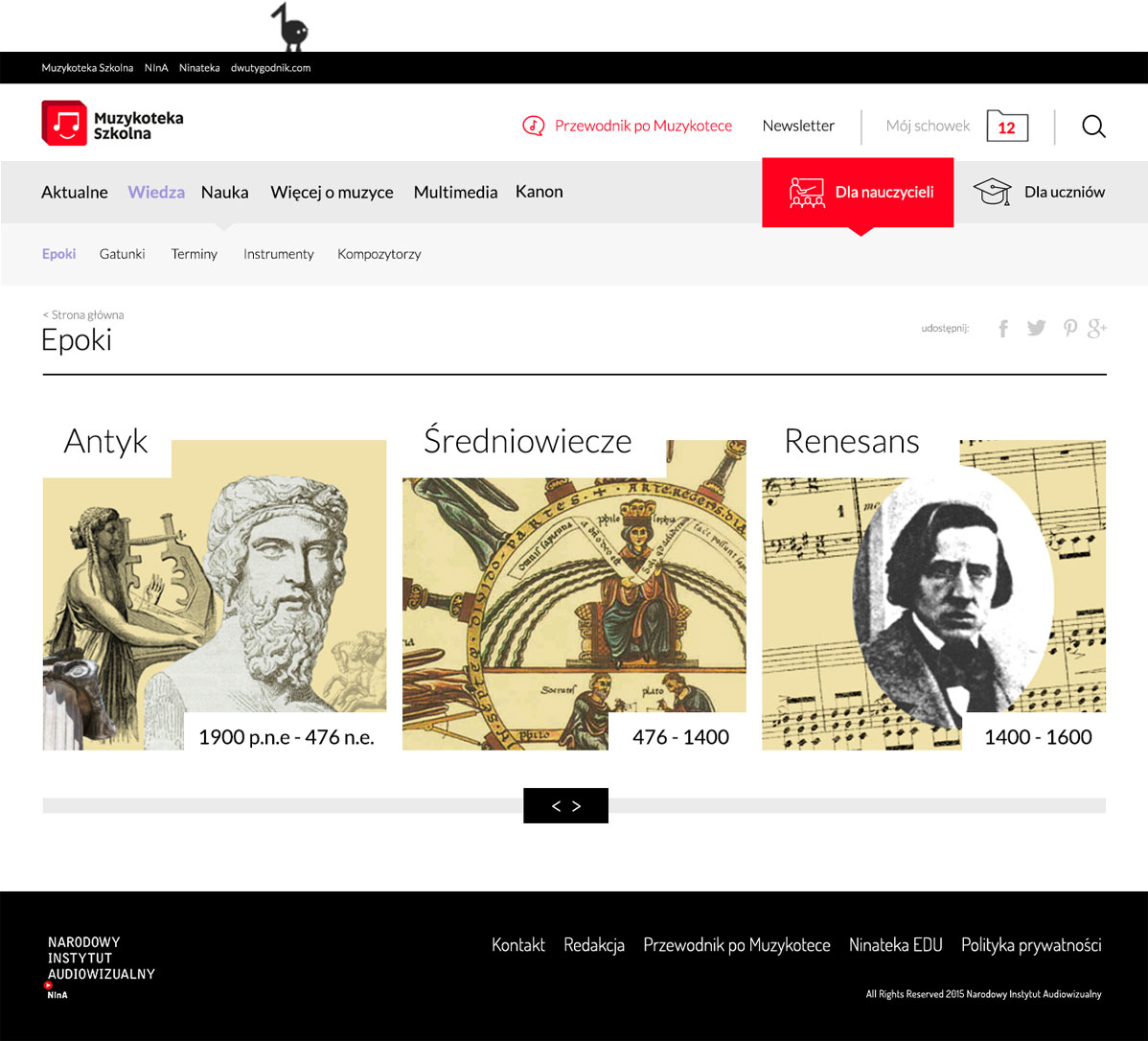Switch to the Kompozytorzy subtab

(379, 254)
